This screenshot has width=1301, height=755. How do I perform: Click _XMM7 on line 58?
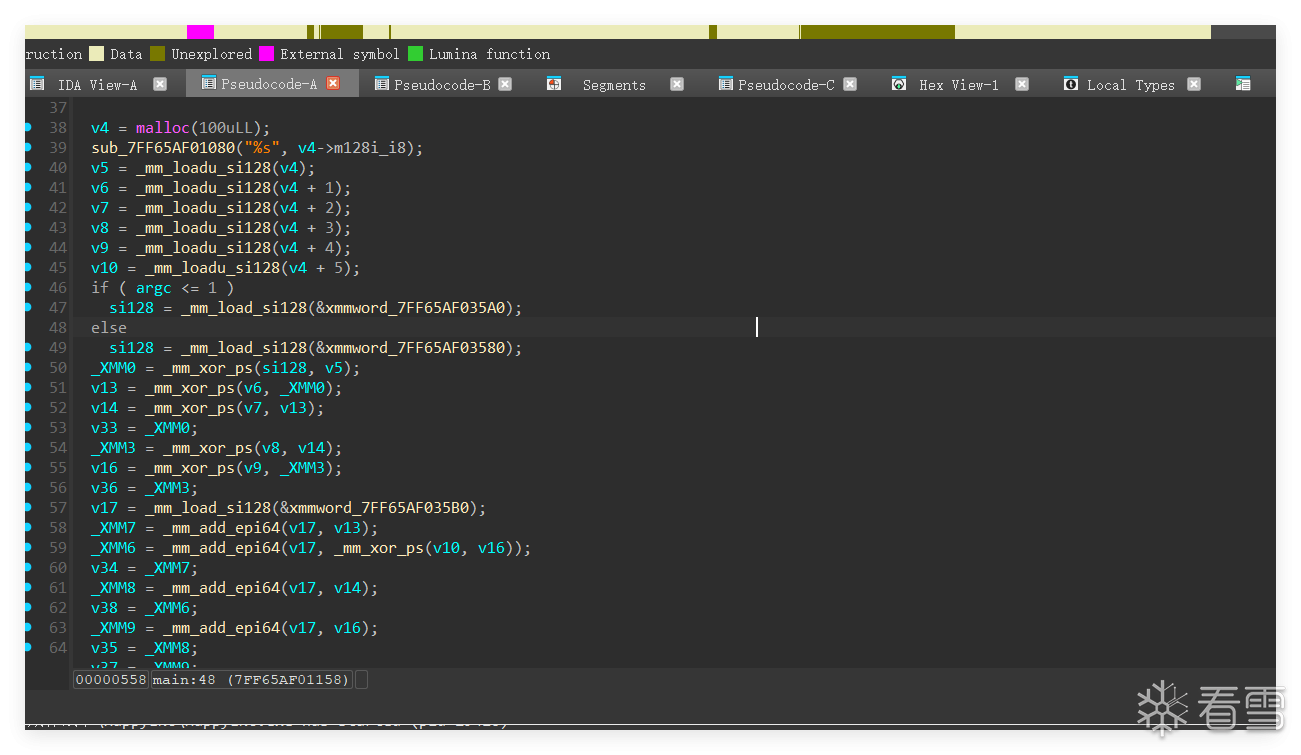point(113,528)
